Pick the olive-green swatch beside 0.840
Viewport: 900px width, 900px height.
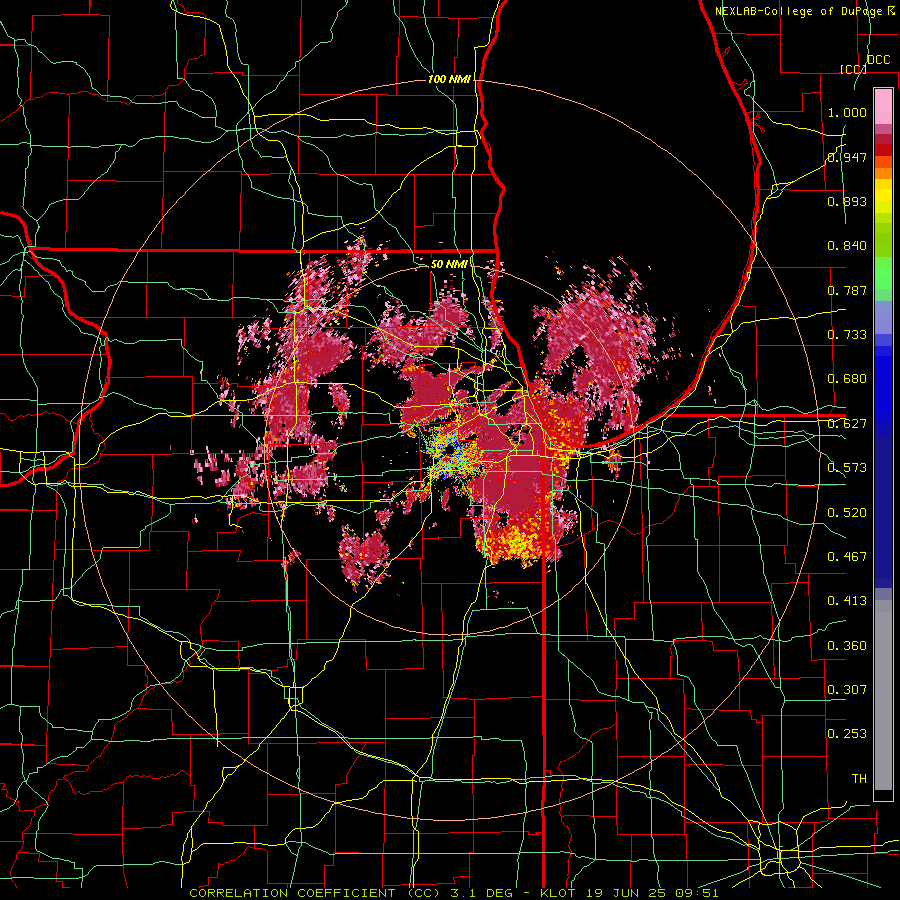[x=883, y=240]
